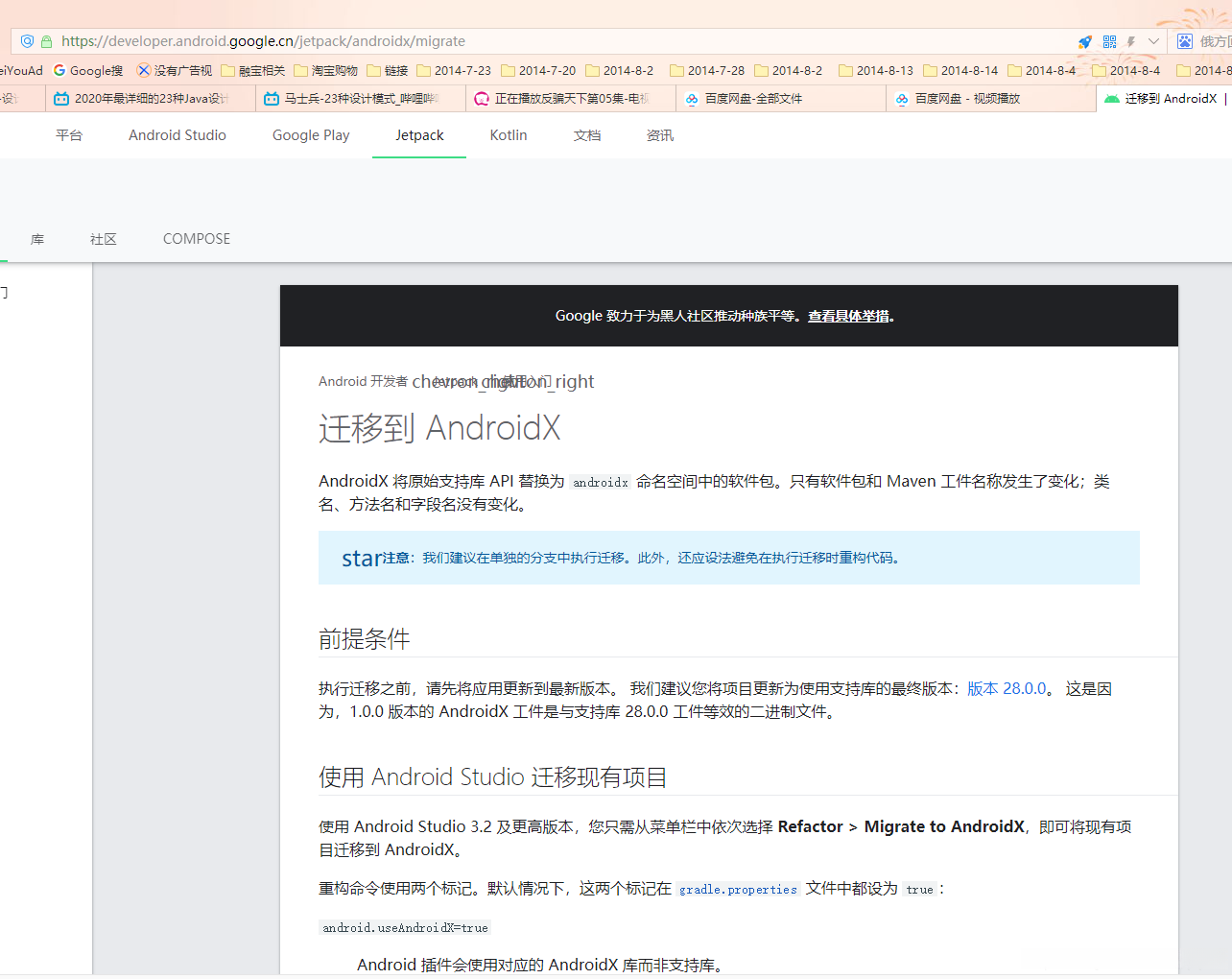This screenshot has height=979, width=1232.
Task: Click the Baidu paw search icon
Action: [x=1185, y=41]
